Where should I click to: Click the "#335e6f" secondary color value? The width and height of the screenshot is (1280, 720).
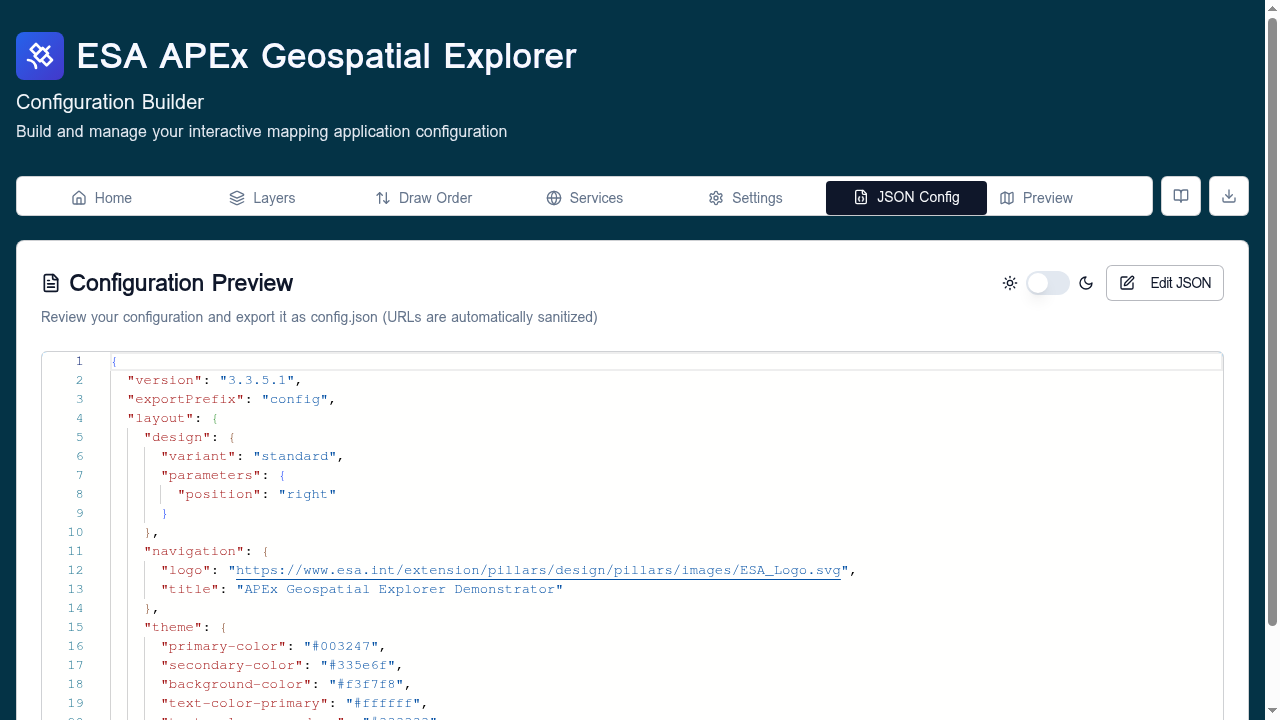358,665
